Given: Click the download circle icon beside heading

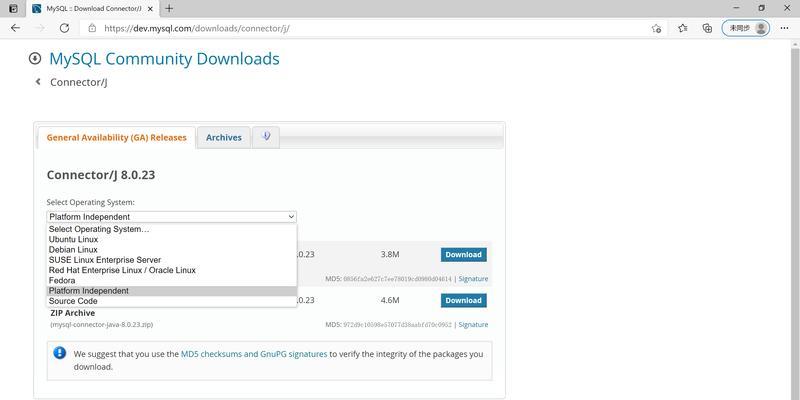Looking at the screenshot, I should (x=35, y=59).
